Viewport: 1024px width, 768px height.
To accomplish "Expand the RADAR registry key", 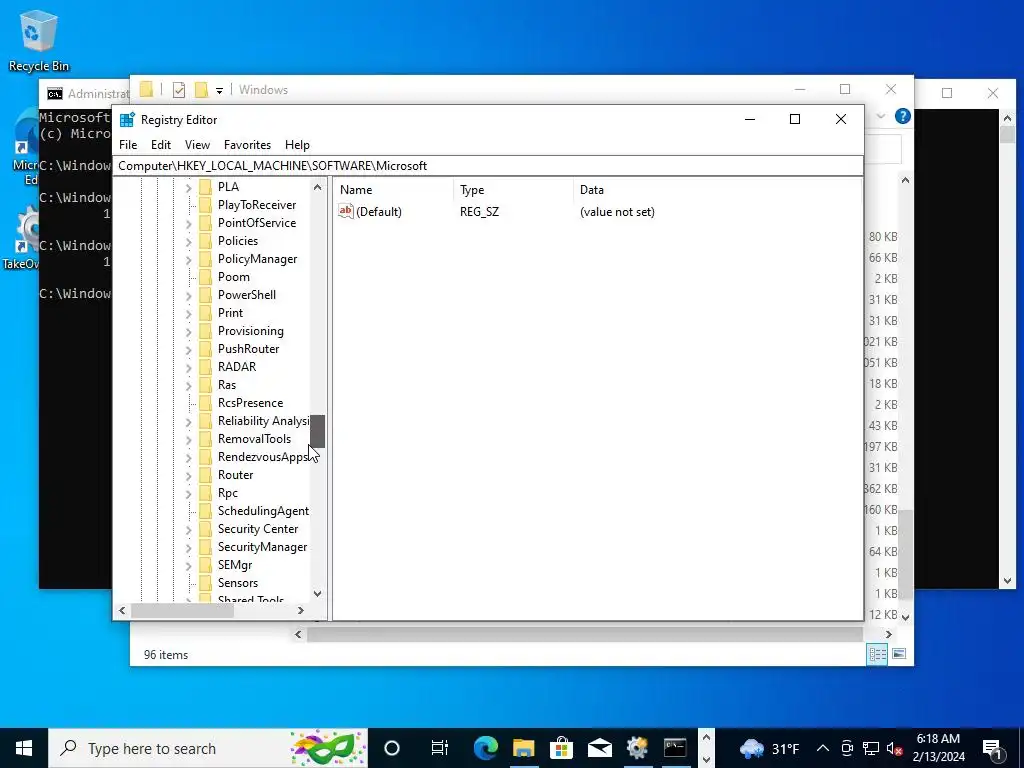I will pos(188,368).
